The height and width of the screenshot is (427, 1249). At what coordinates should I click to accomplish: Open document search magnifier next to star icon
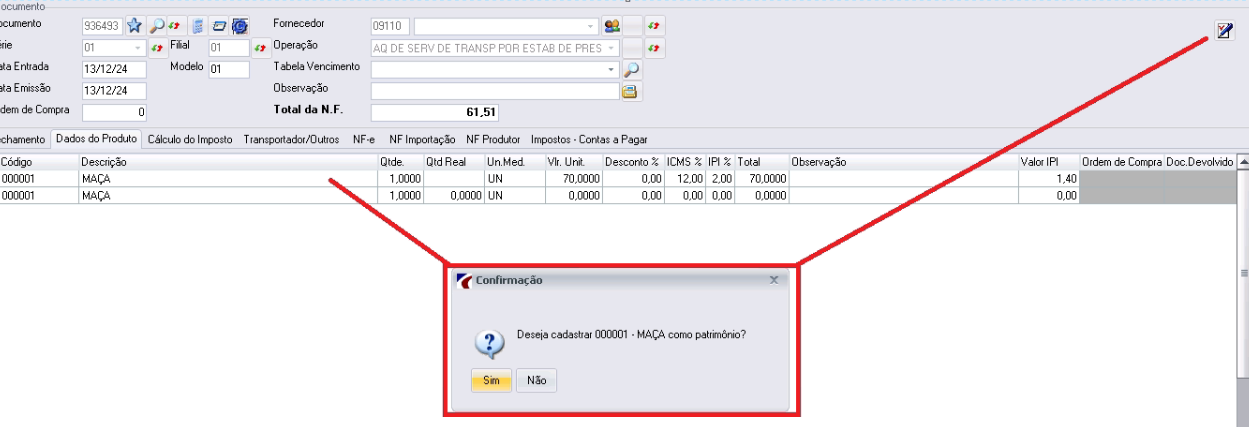(157, 26)
